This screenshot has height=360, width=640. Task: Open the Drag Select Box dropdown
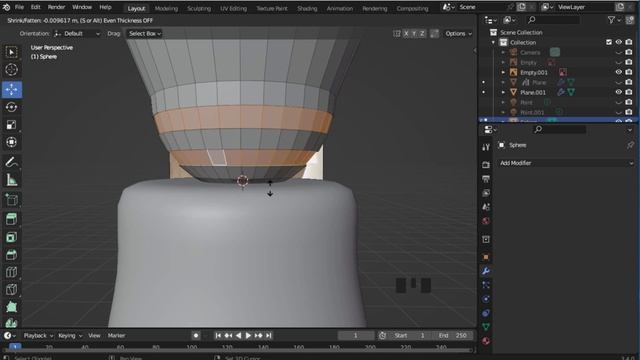tap(144, 33)
